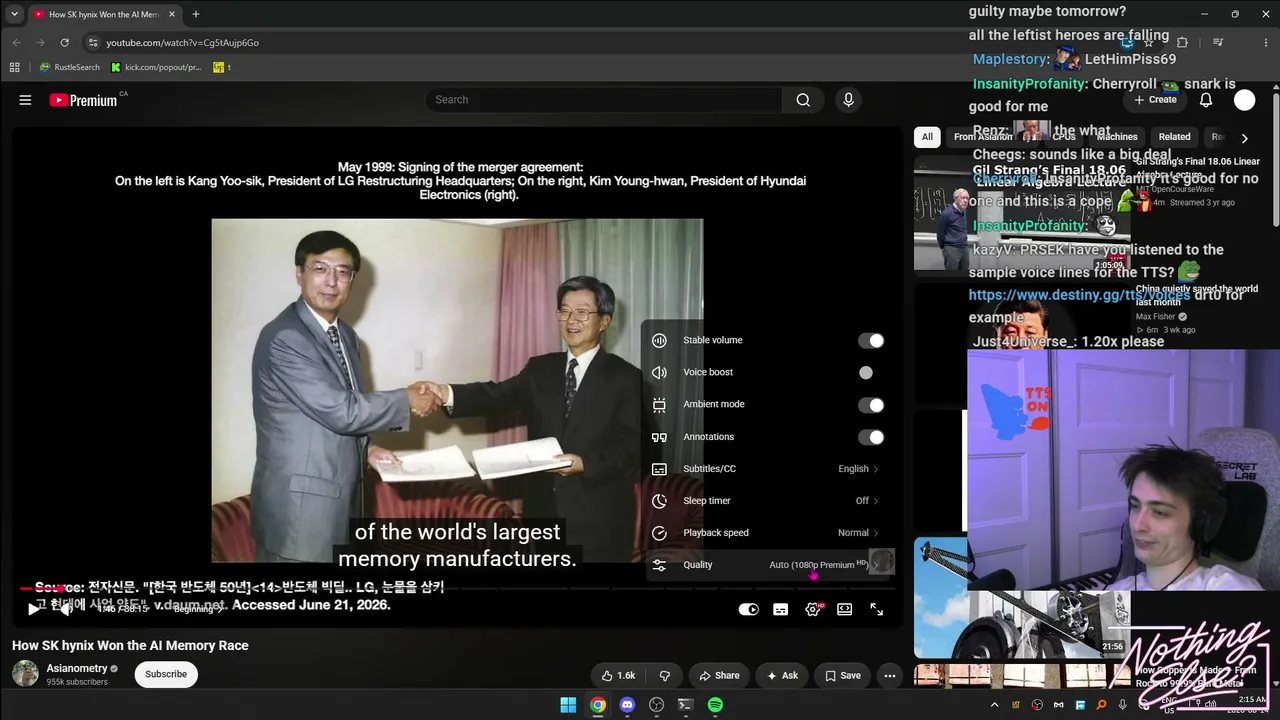Open Chrome from the taskbar

(x=597, y=705)
